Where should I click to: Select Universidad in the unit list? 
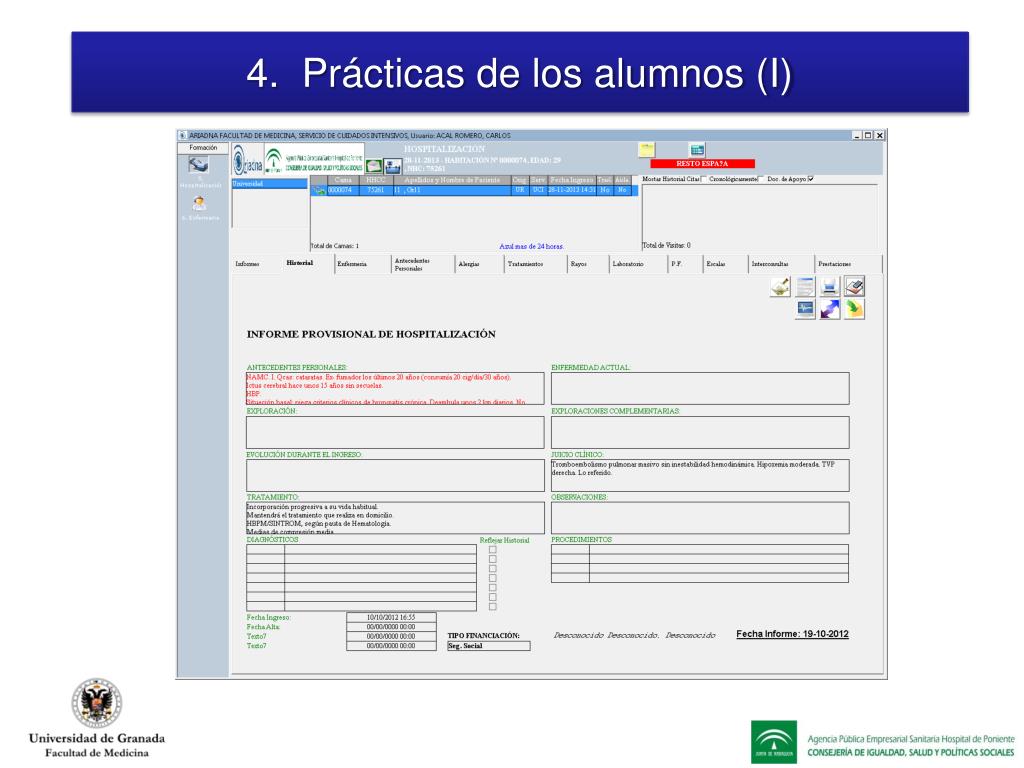click(269, 184)
